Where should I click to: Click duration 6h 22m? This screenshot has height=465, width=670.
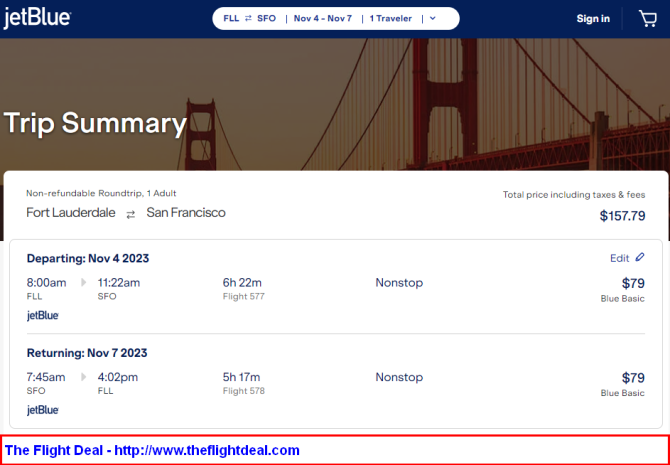pos(242,283)
